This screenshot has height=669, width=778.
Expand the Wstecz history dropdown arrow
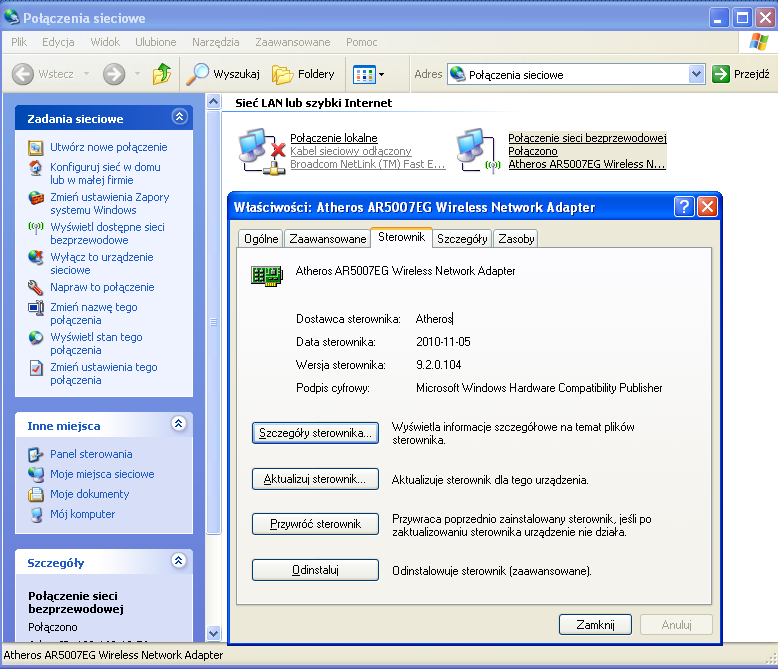click(x=86, y=74)
